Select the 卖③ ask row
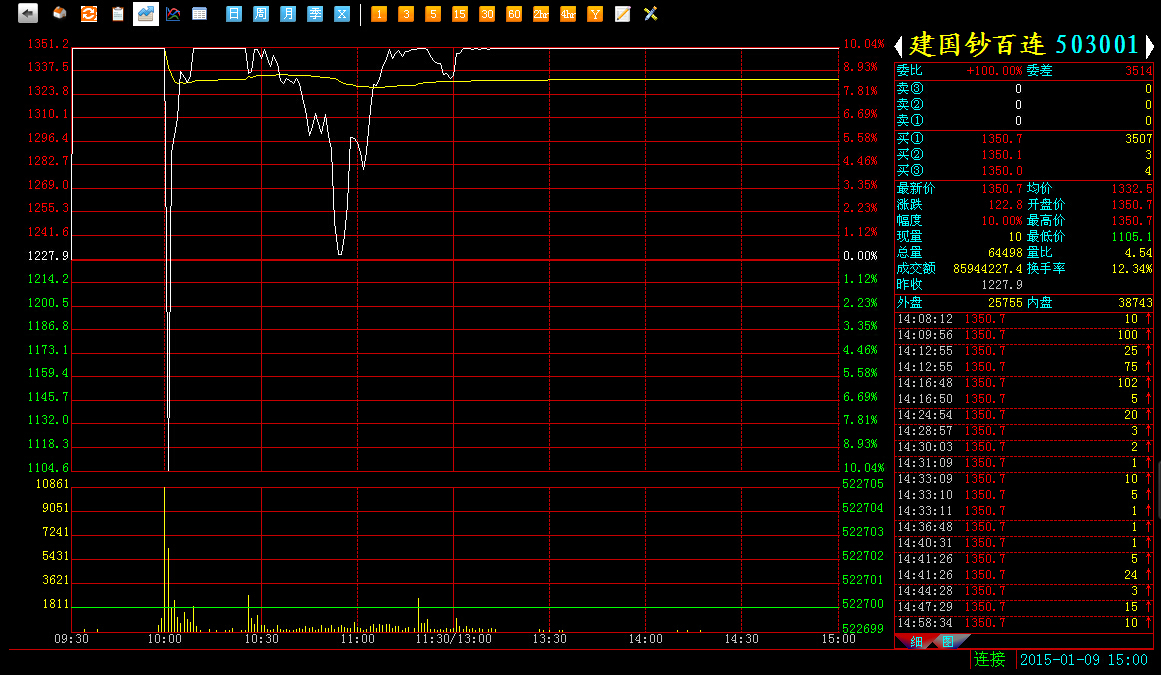The width and height of the screenshot is (1161, 675). (1024, 88)
